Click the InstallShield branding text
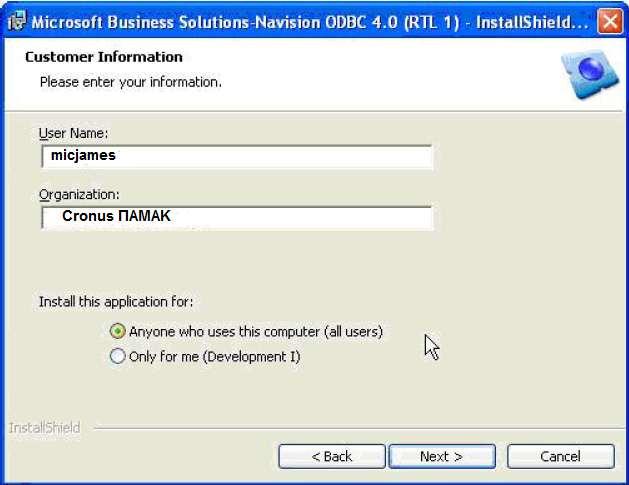Viewport: 629px width, 485px height. [45, 428]
